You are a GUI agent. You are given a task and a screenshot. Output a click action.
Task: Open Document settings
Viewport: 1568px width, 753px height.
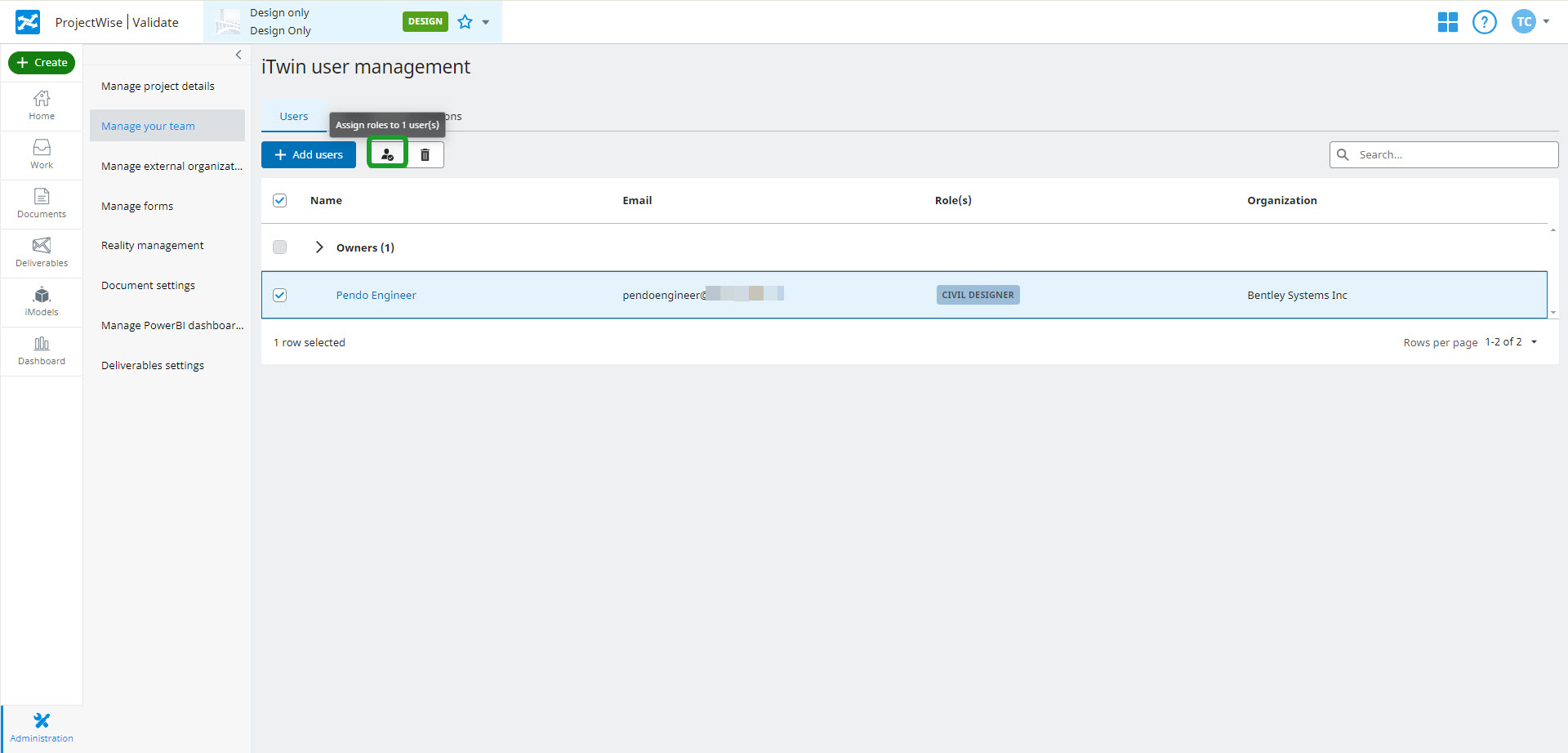tap(167, 285)
